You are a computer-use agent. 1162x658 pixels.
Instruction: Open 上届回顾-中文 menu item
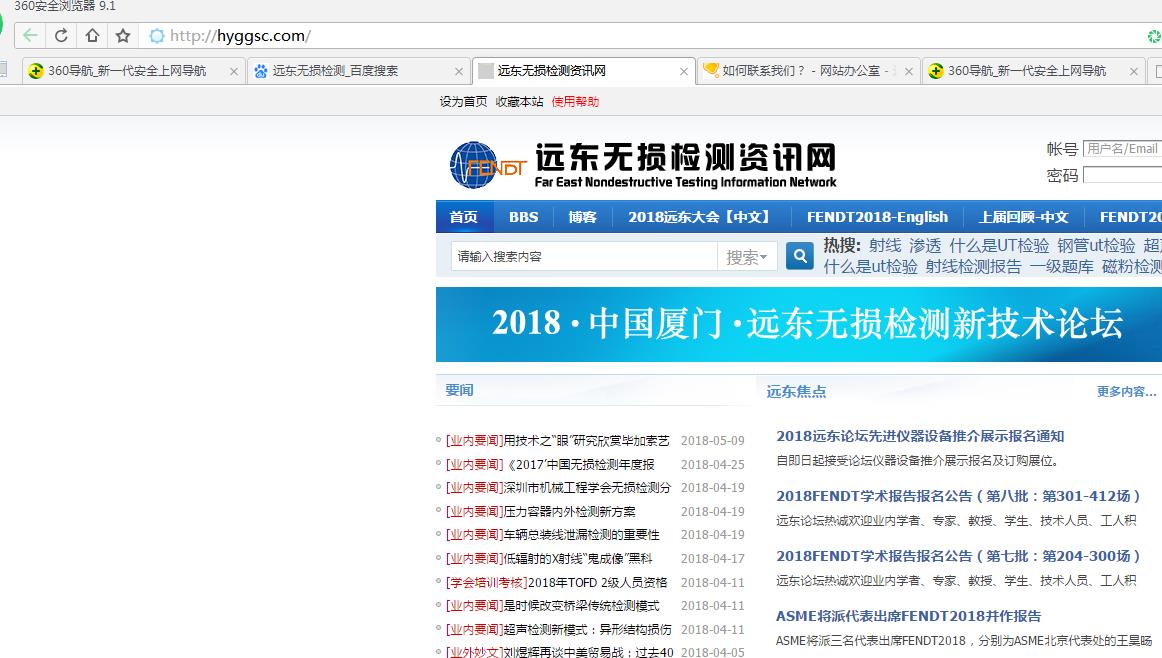pyautogui.click(x=1023, y=217)
